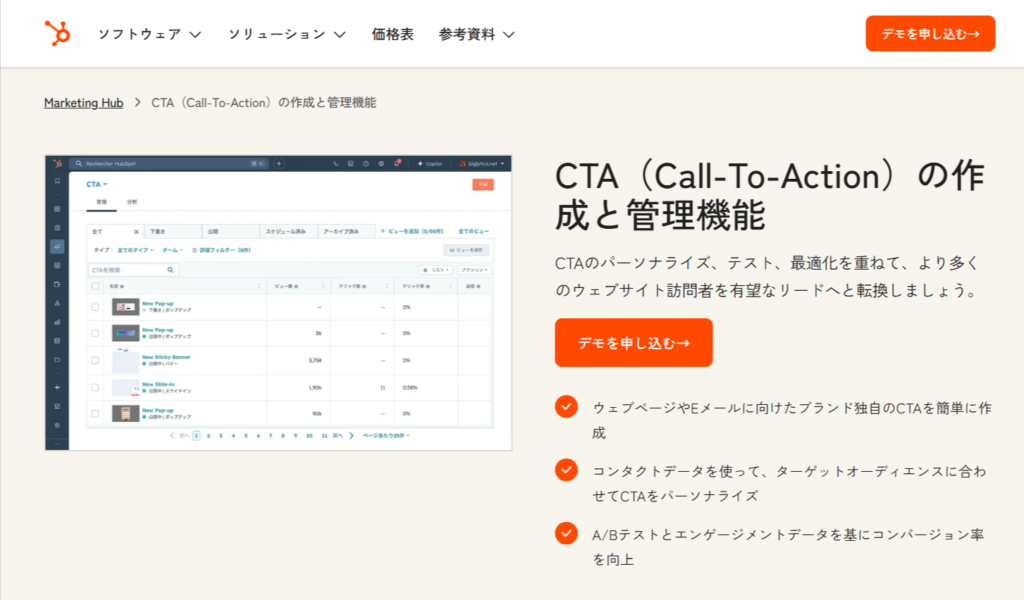Click the content icon below the megaphone icon
Screen dimensions: 1024x600
coord(57,266)
